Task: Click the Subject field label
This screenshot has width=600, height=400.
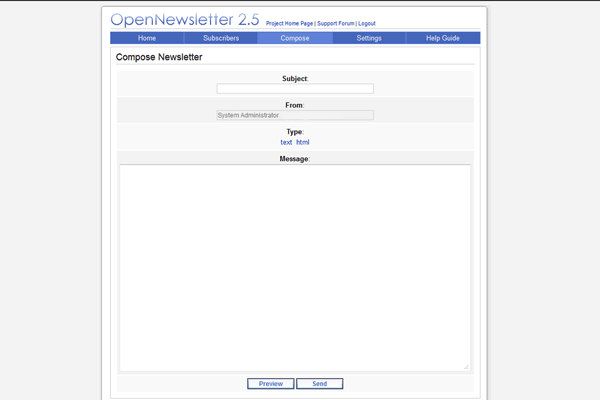Action: [294, 78]
